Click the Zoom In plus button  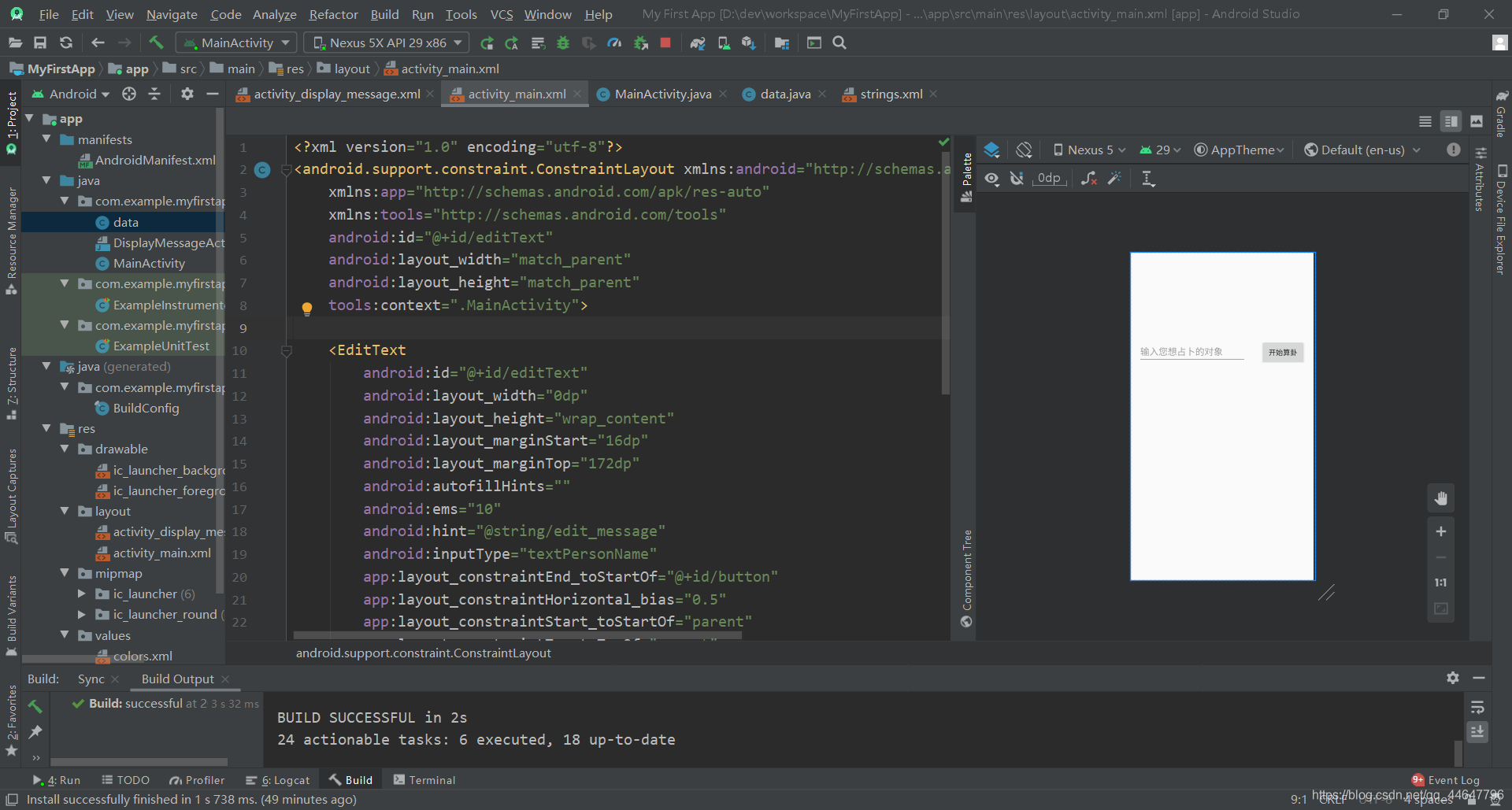click(x=1440, y=531)
